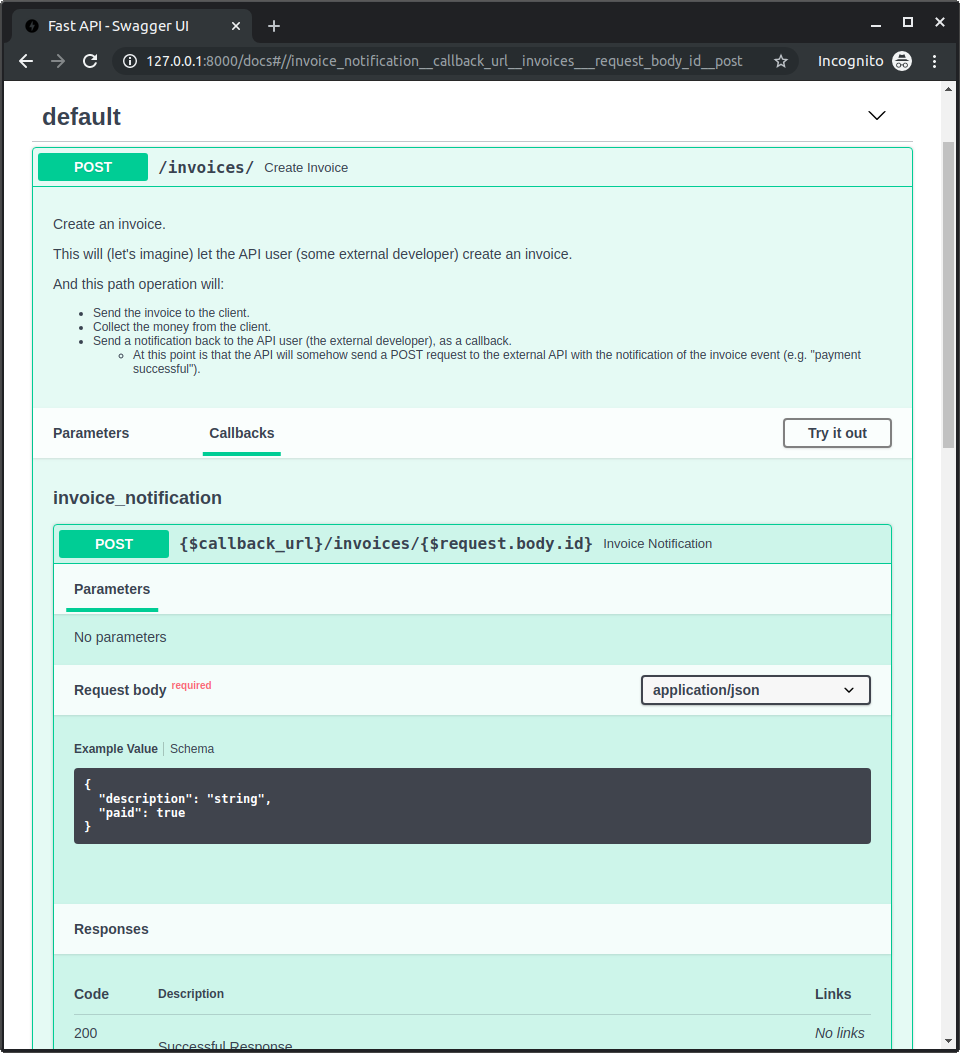Reload the Swagger UI page
Image resolution: width=960 pixels, height=1053 pixels.
pos(90,61)
